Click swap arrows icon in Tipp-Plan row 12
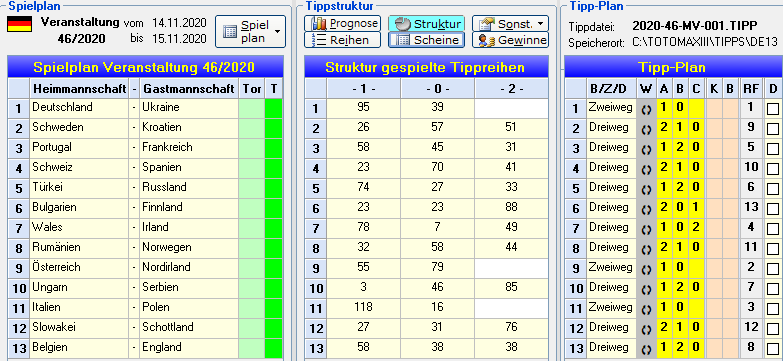783x361 pixels. [646, 329]
